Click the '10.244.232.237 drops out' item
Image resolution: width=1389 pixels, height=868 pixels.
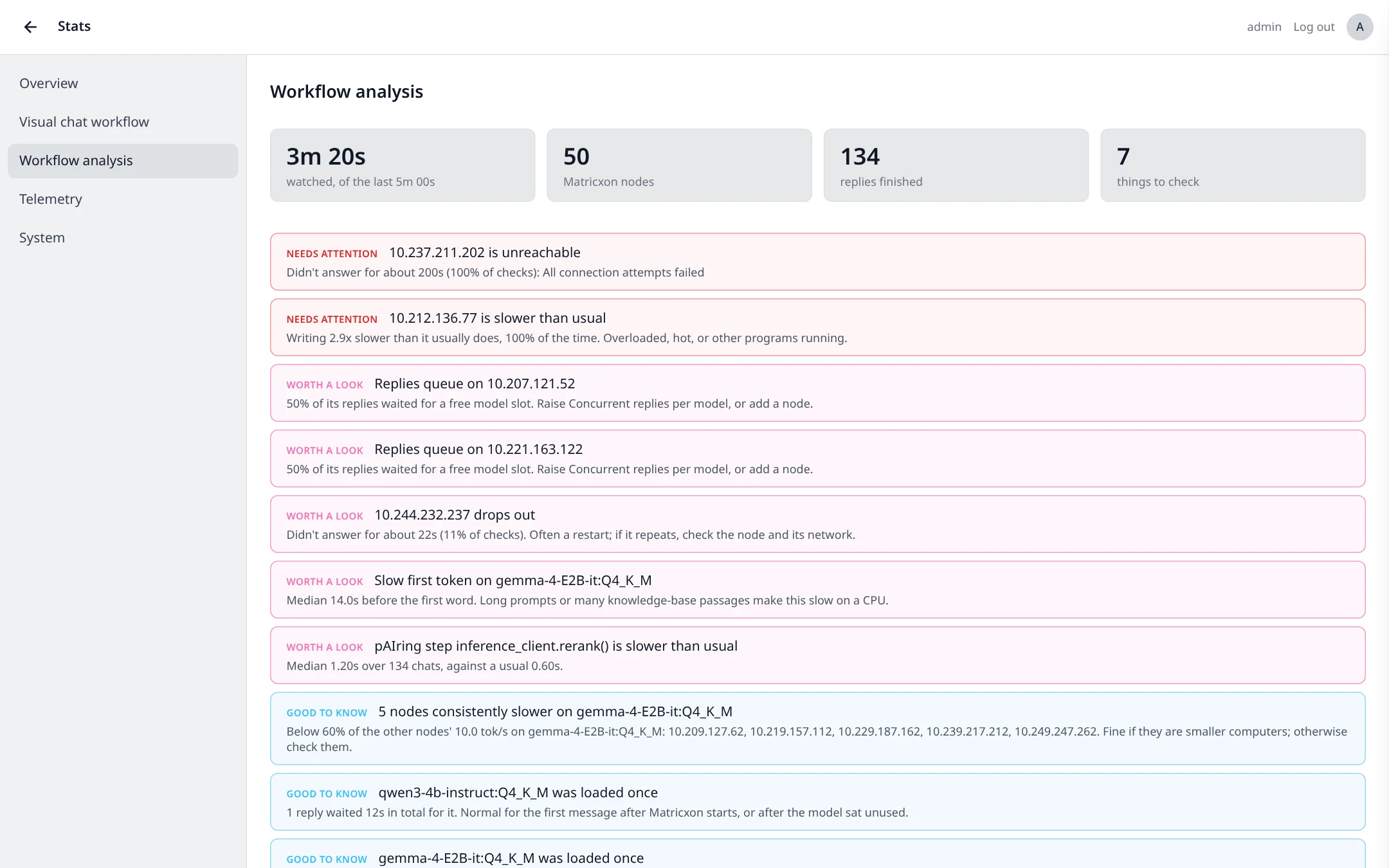pos(817,524)
